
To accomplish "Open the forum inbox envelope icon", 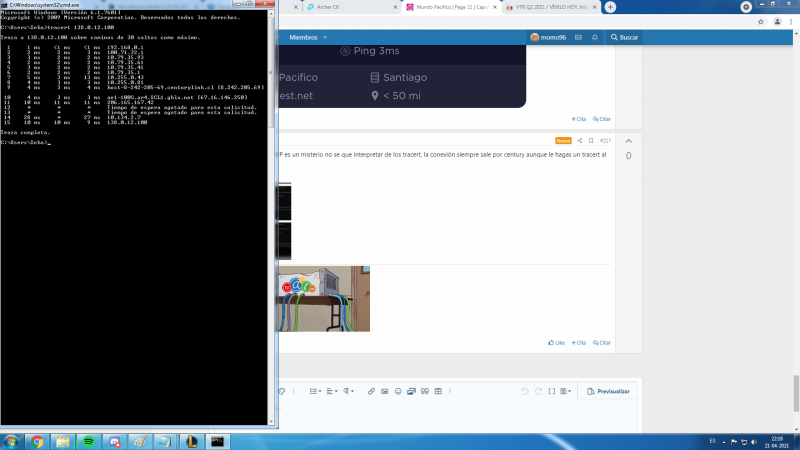I will pos(580,37).
